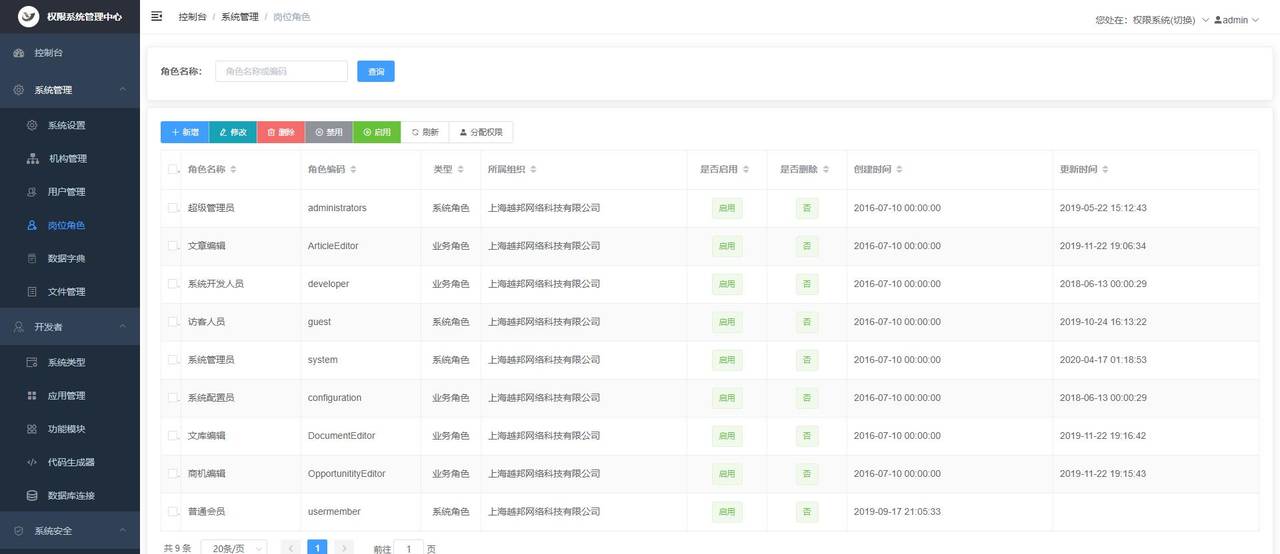Screen dimensions: 1280x554
Task: Check the box for 超级管理员 row
Action: click(173, 208)
